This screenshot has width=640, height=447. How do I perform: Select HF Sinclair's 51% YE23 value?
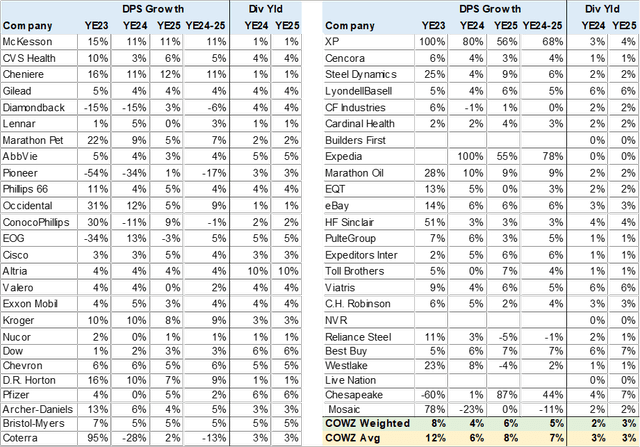click(434, 222)
